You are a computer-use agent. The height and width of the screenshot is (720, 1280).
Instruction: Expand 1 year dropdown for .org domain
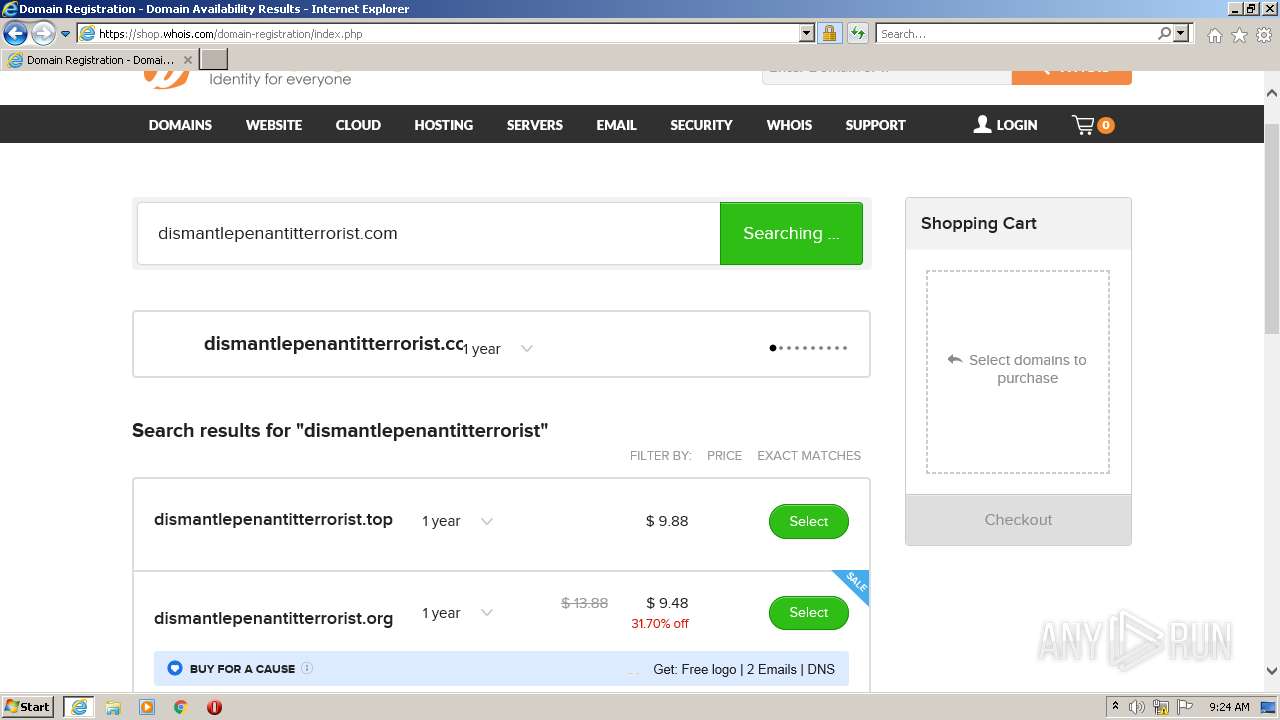click(x=458, y=613)
